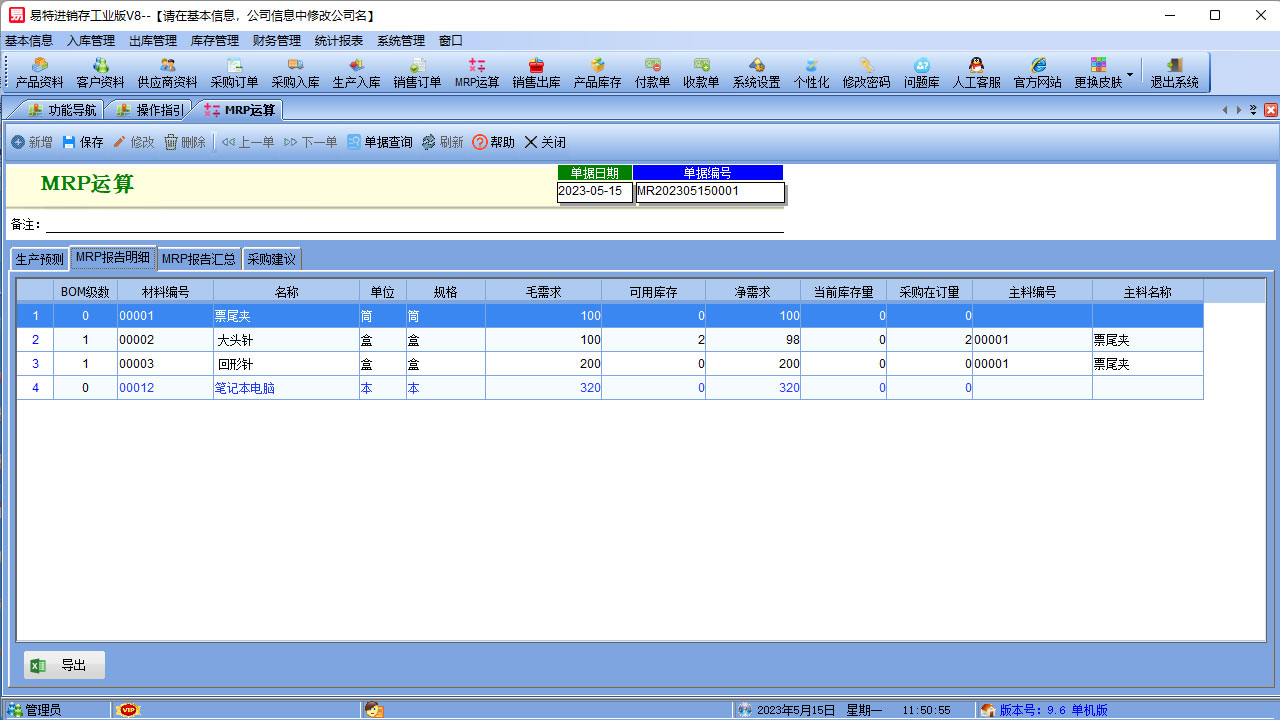Click the 单据日期 input field
The height and width of the screenshot is (720, 1280).
[594, 191]
